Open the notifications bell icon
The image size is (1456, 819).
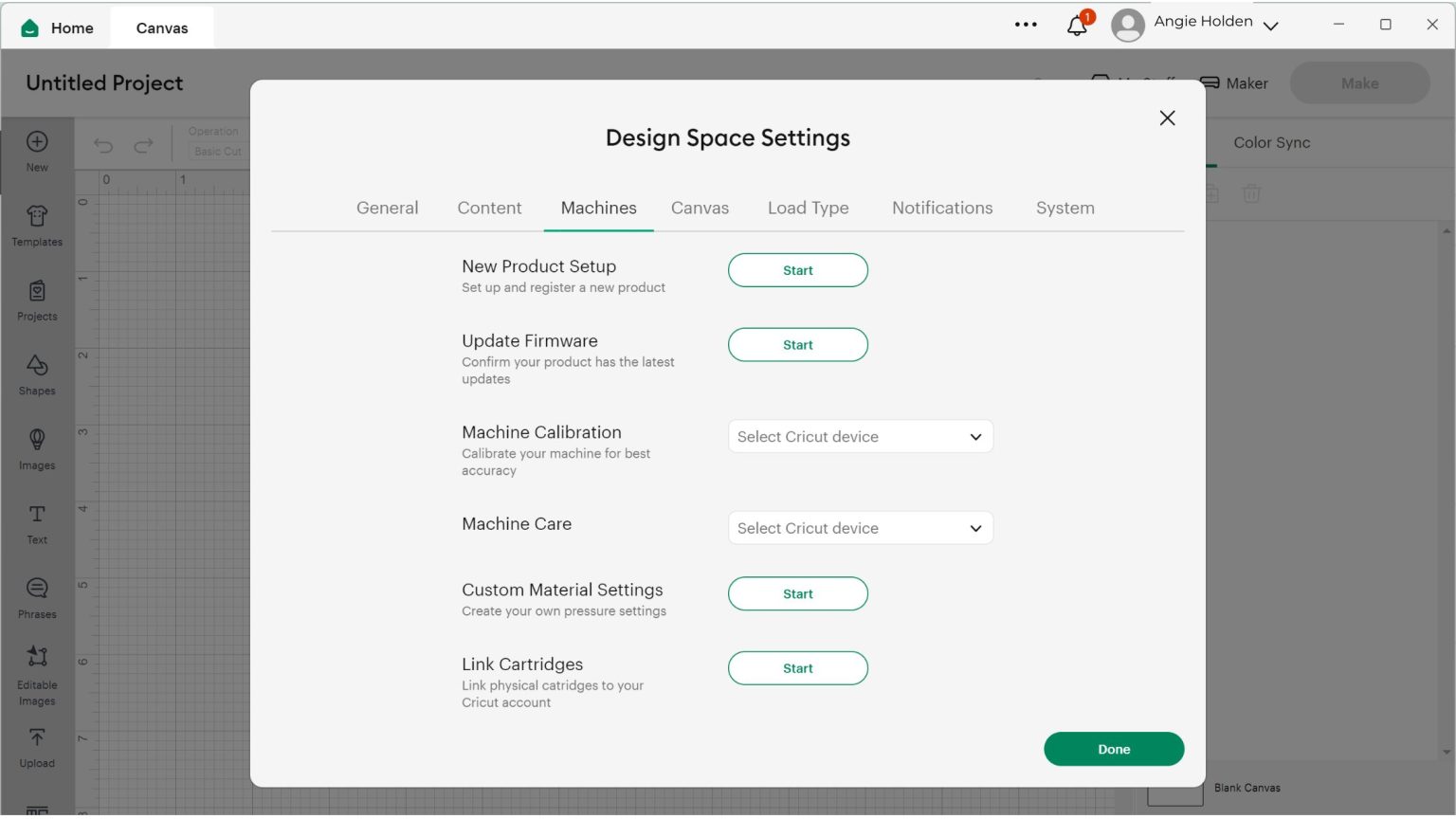1077,26
